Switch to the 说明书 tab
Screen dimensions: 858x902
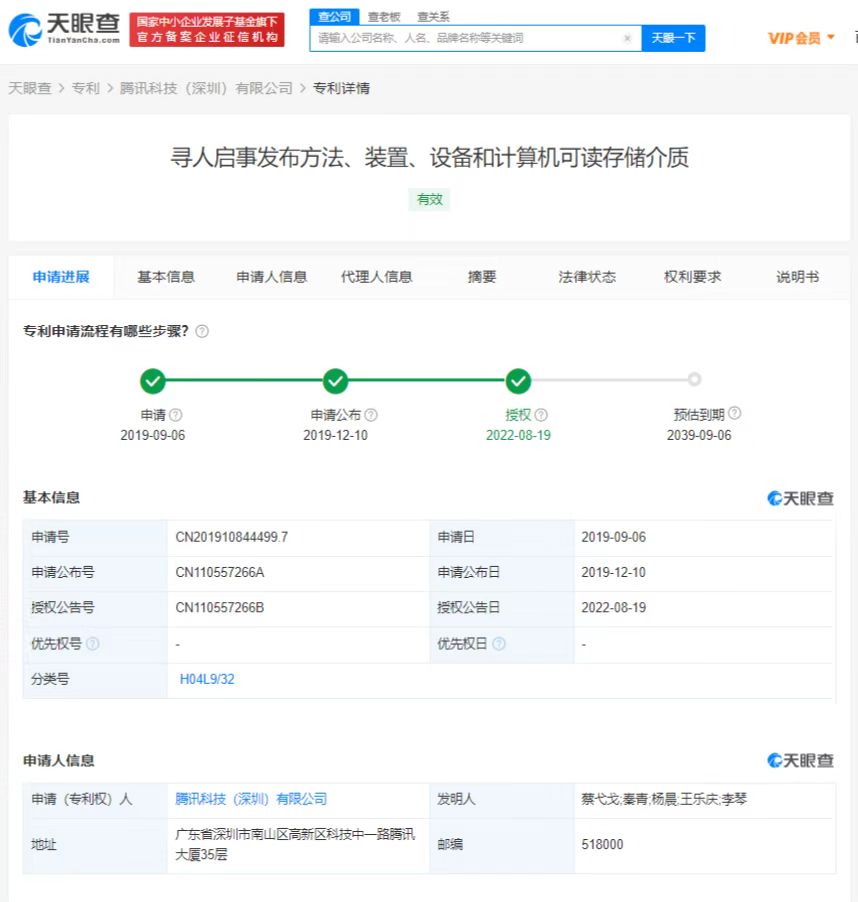click(x=797, y=277)
